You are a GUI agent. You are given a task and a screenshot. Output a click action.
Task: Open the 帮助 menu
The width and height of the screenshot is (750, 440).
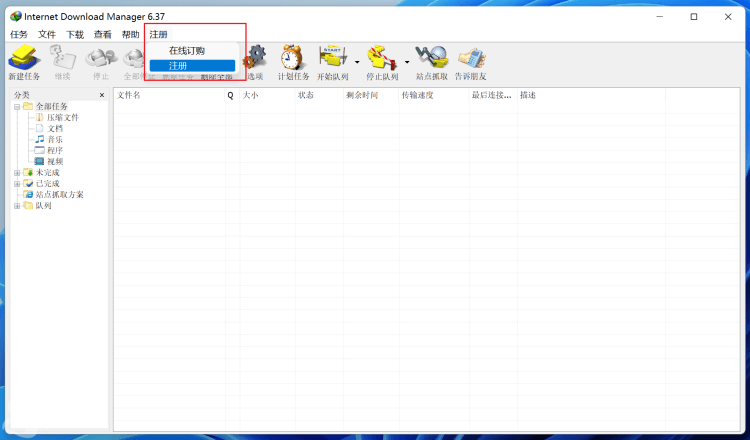click(130, 34)
